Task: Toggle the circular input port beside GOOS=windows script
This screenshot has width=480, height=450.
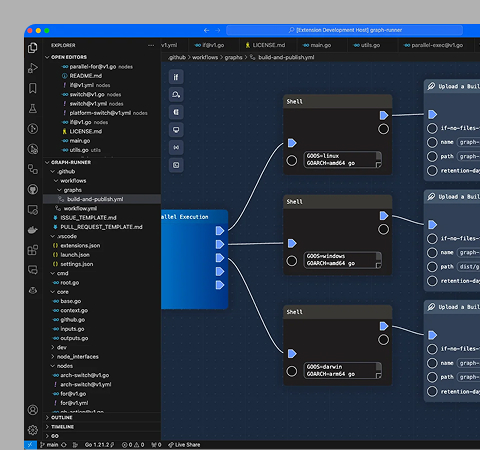Action: click(292, 261)
